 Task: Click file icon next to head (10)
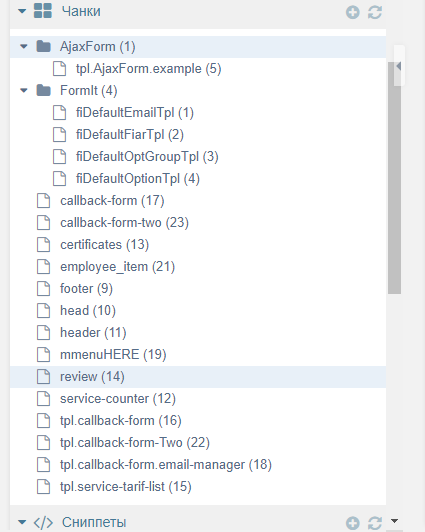(43, 310)
